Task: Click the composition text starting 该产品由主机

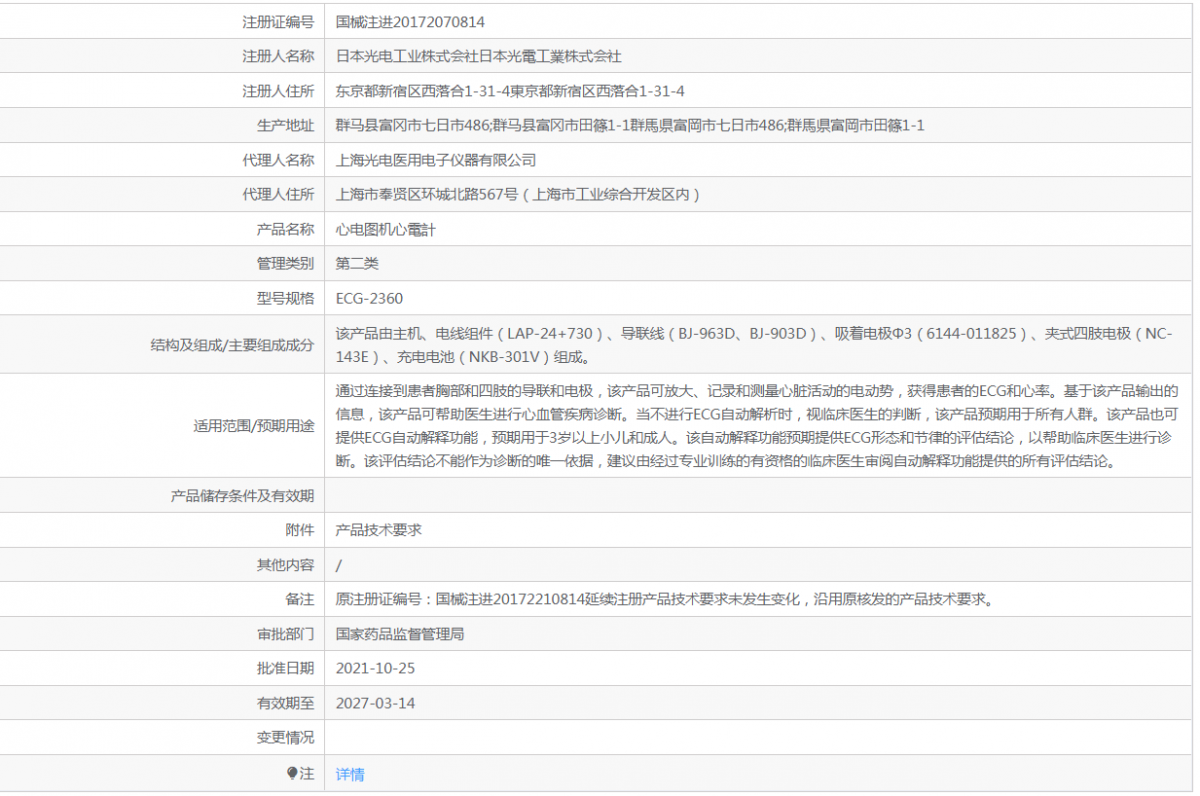Action: (x=754, y=345)
